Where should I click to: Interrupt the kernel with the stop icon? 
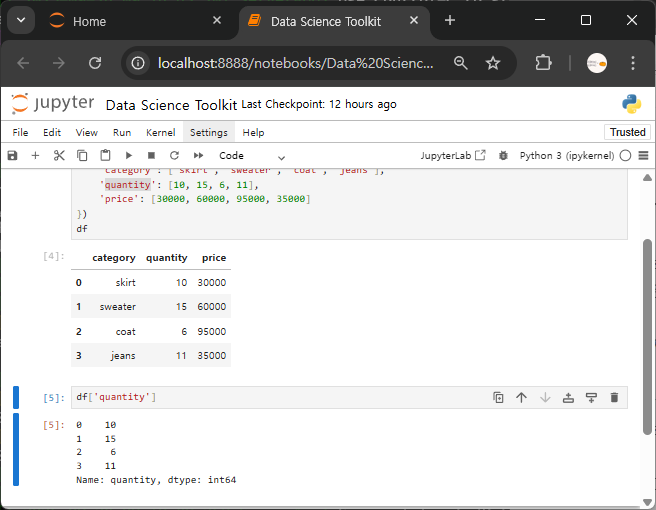[151, 156]
